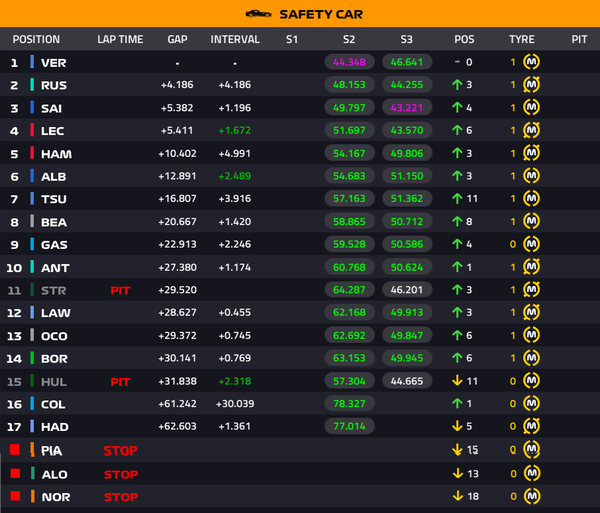Click the INTERVAL column header
600x513 pixels.
coord(235,39)
